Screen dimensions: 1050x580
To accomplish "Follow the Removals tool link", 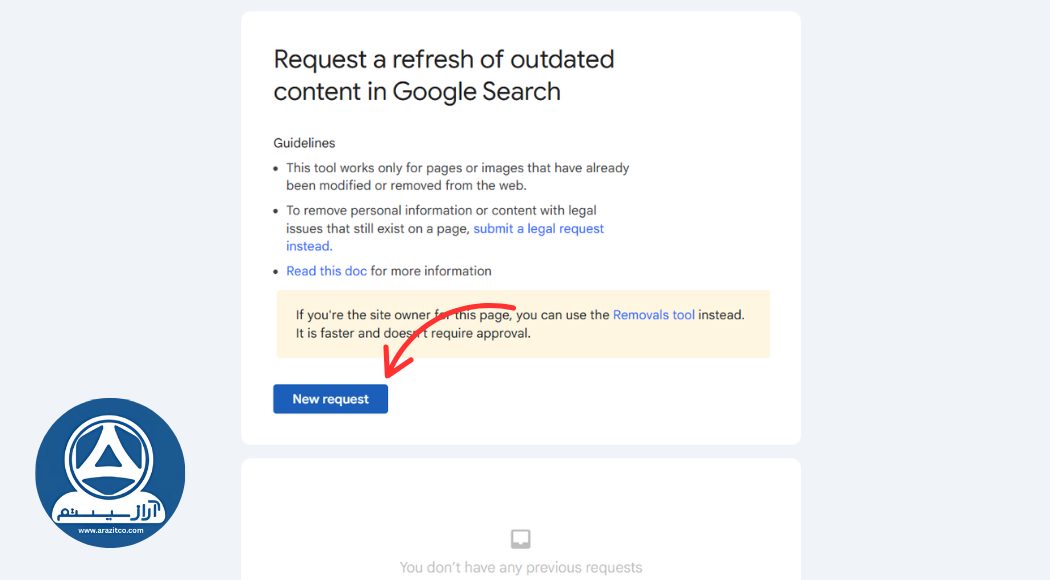I will (x=653, y=315).
